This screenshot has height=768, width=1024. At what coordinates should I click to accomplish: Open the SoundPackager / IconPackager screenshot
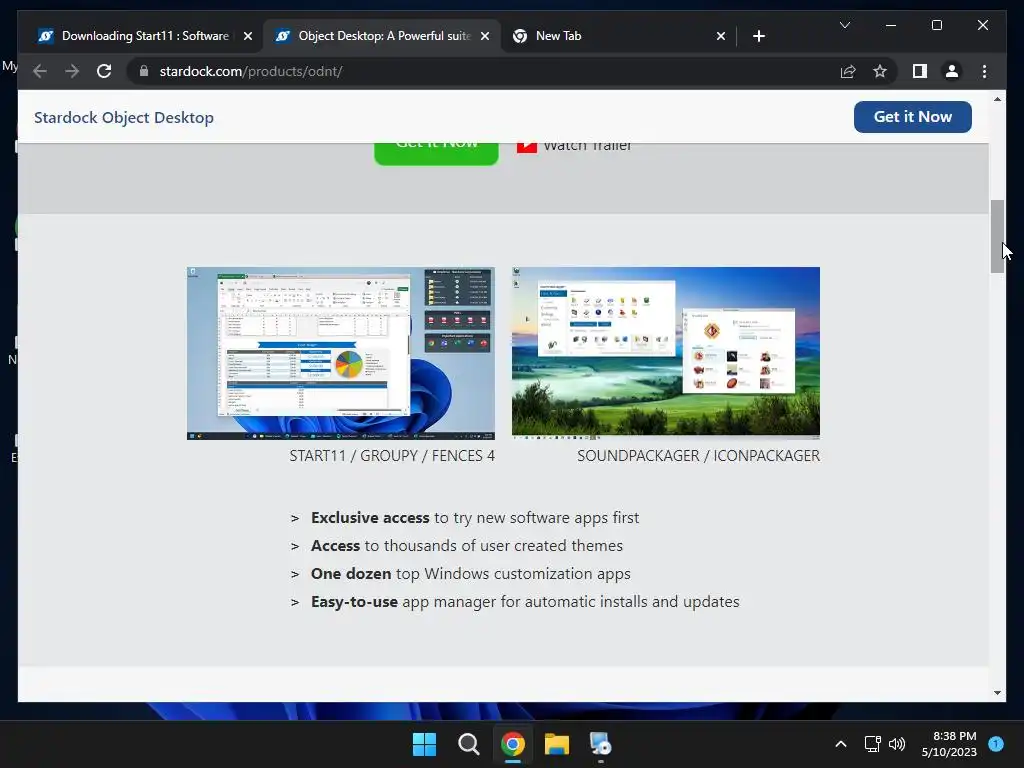tap(665, 353)
